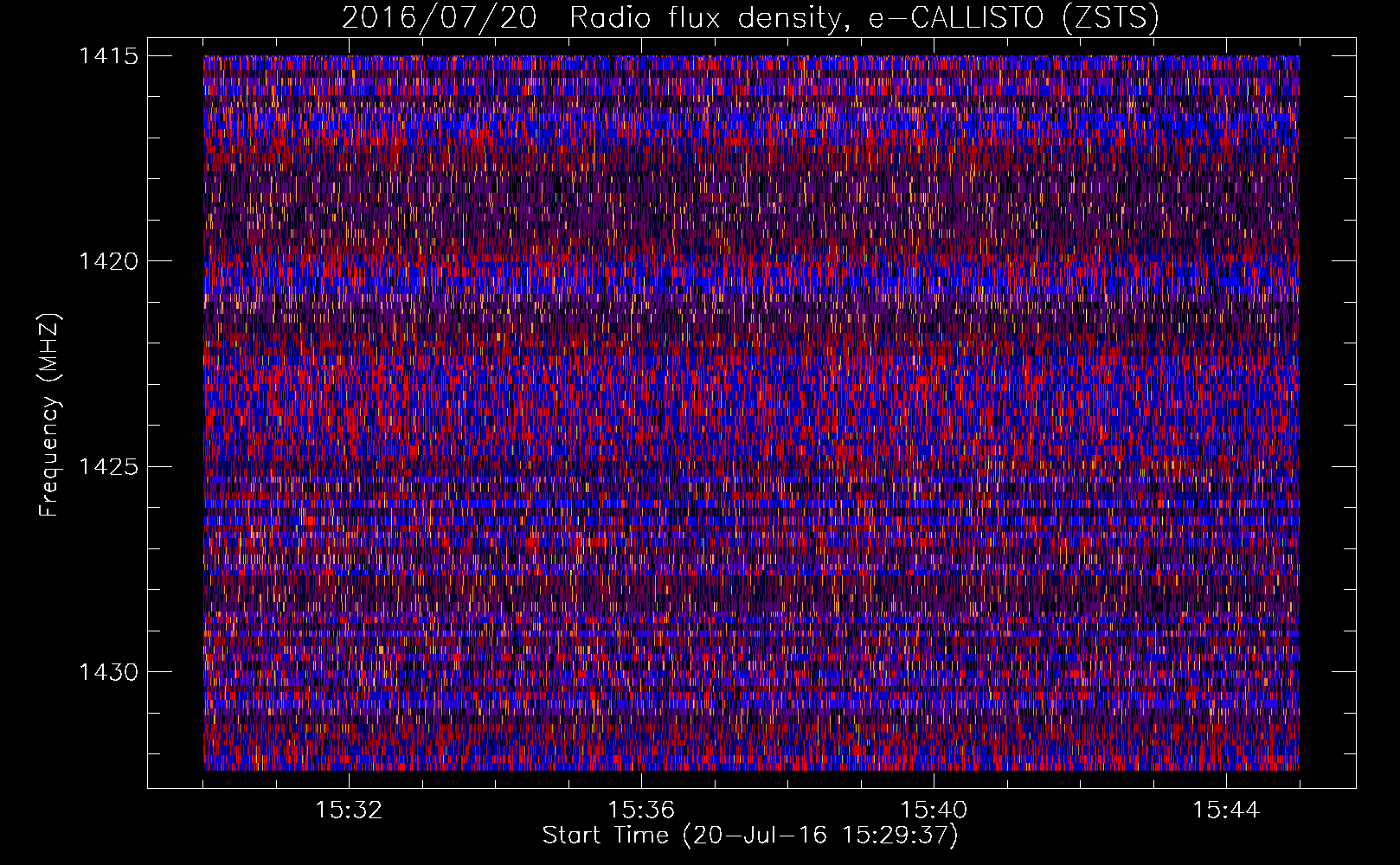
Task: Click the '1425' frequency axis label
Action: click(108, 467)
